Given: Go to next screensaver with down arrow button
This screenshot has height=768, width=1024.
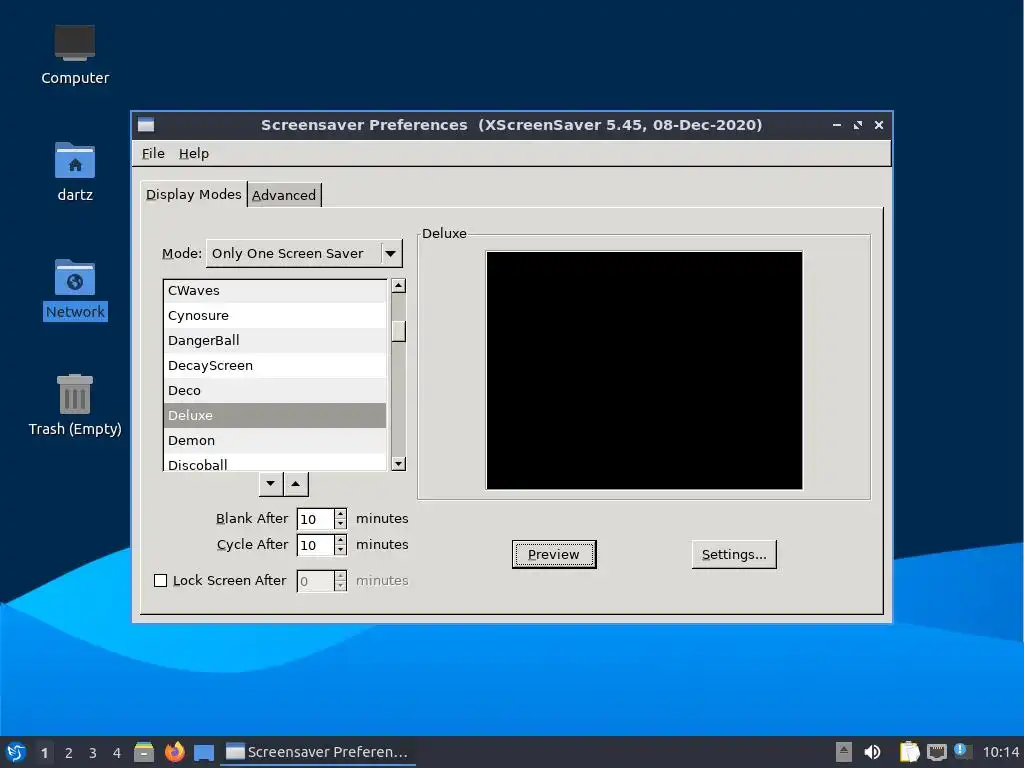Looking at the screenshot, I should point(270,484).
